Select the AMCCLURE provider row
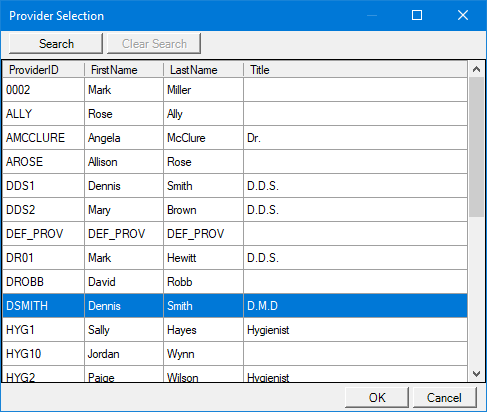 [x=235, y=138]
